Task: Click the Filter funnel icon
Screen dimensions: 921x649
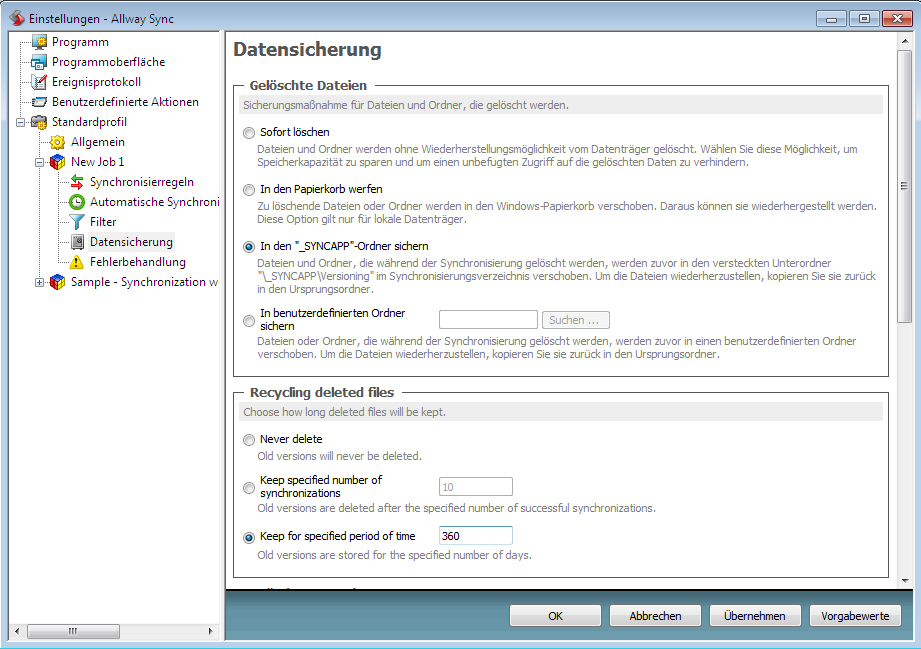Action: point(77,222)
